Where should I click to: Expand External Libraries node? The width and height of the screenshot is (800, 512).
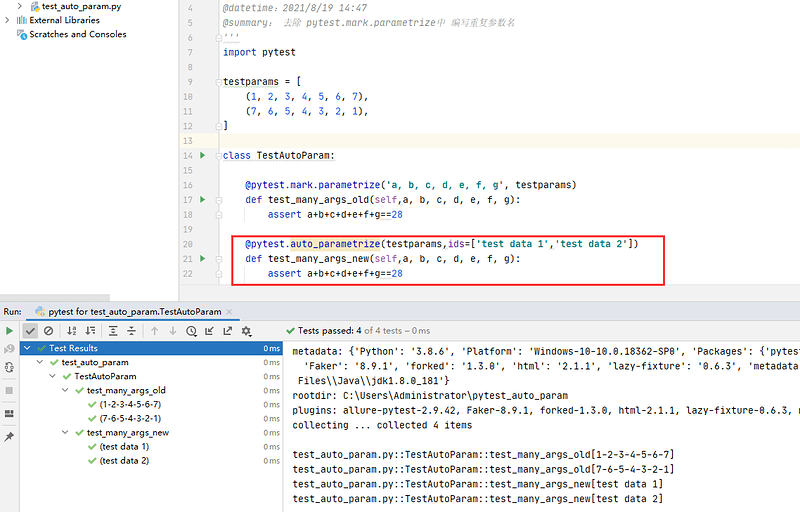7,20
